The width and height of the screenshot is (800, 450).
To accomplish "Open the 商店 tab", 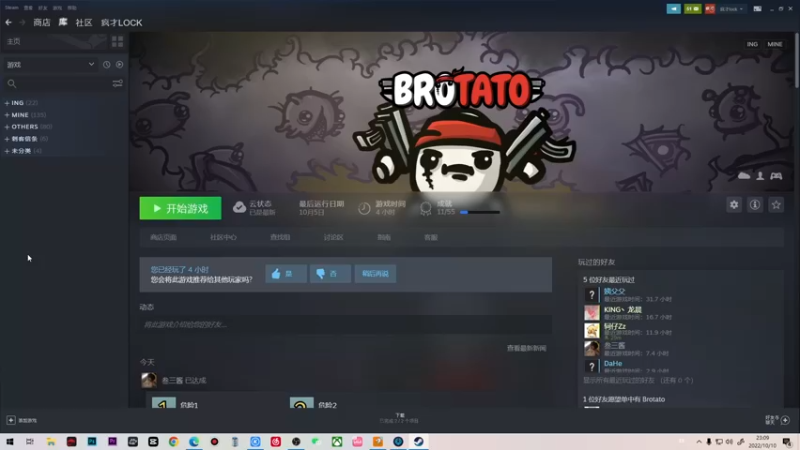I will pos(42,22).
